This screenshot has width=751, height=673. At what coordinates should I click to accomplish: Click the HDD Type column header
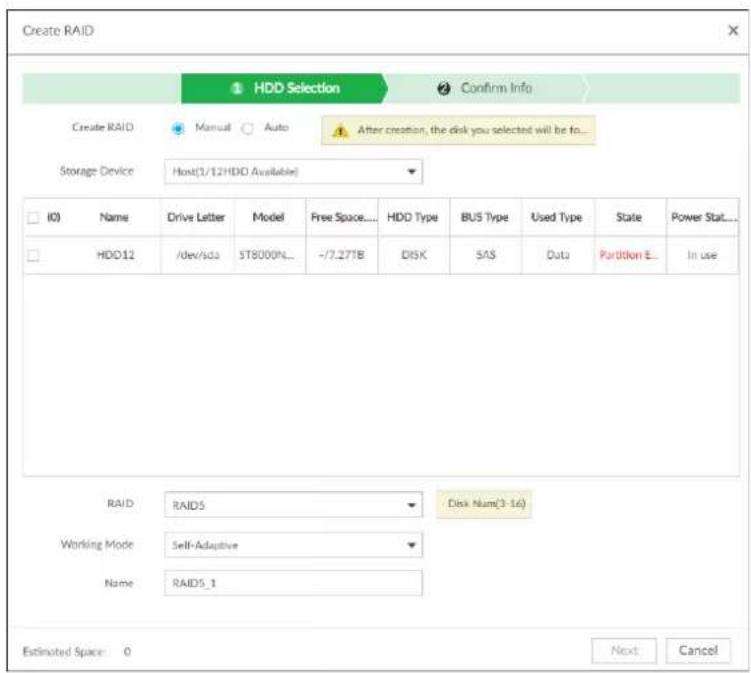click(x=412, y=217)
